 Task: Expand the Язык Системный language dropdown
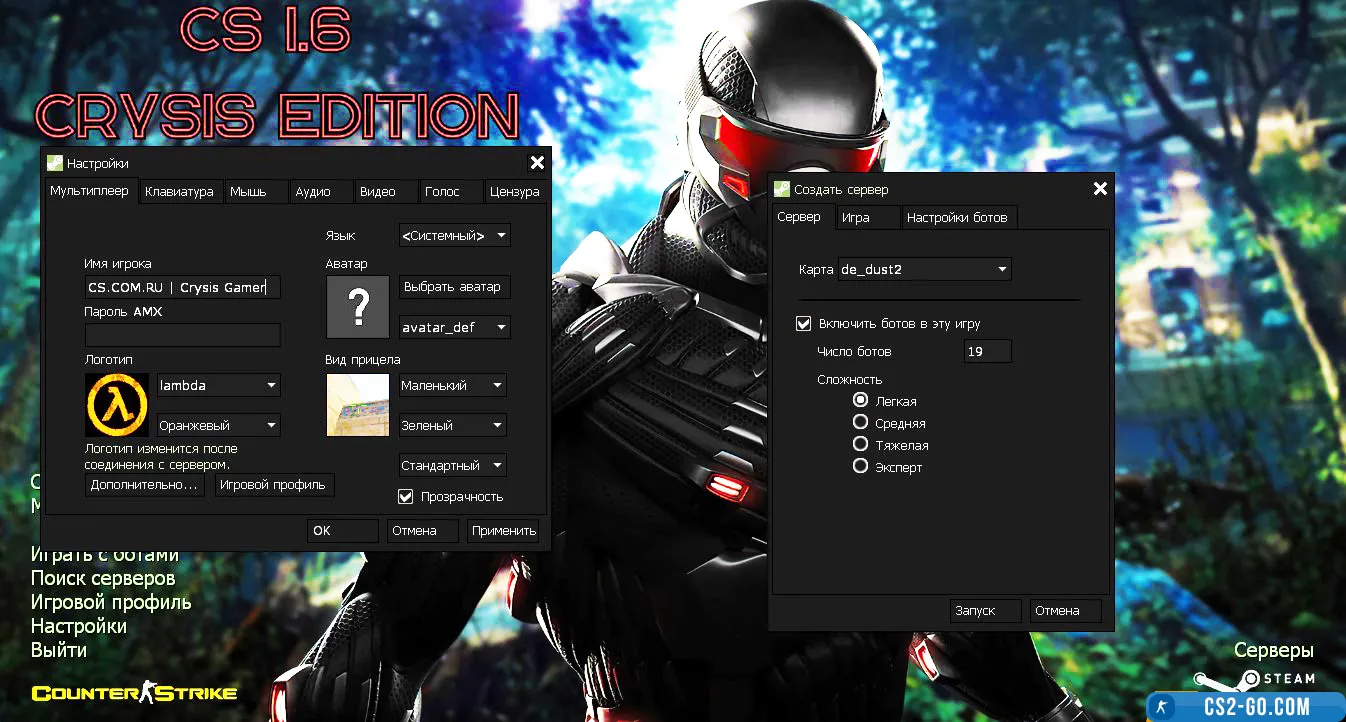pos(454,236)
